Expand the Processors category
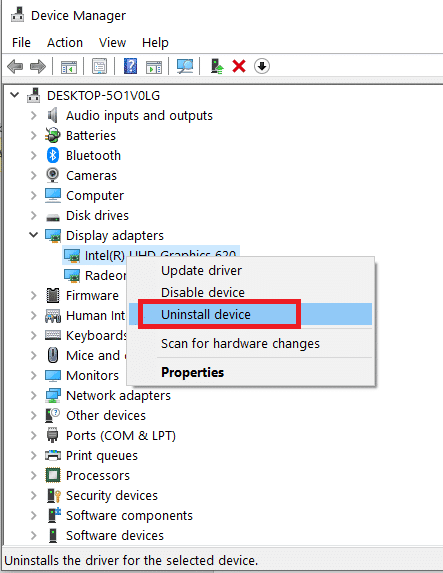443x573 pixels. 34,475
